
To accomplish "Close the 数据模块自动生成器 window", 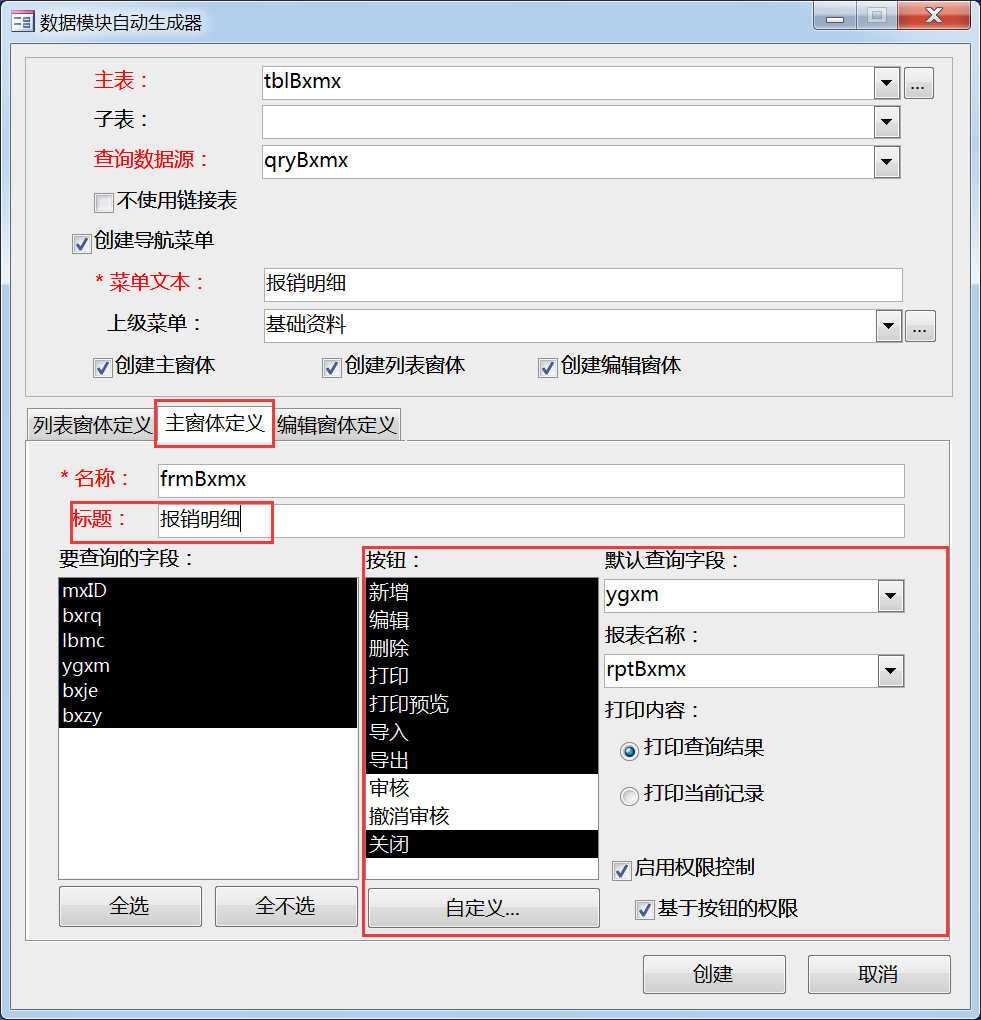I will click(x=934, y=16).
